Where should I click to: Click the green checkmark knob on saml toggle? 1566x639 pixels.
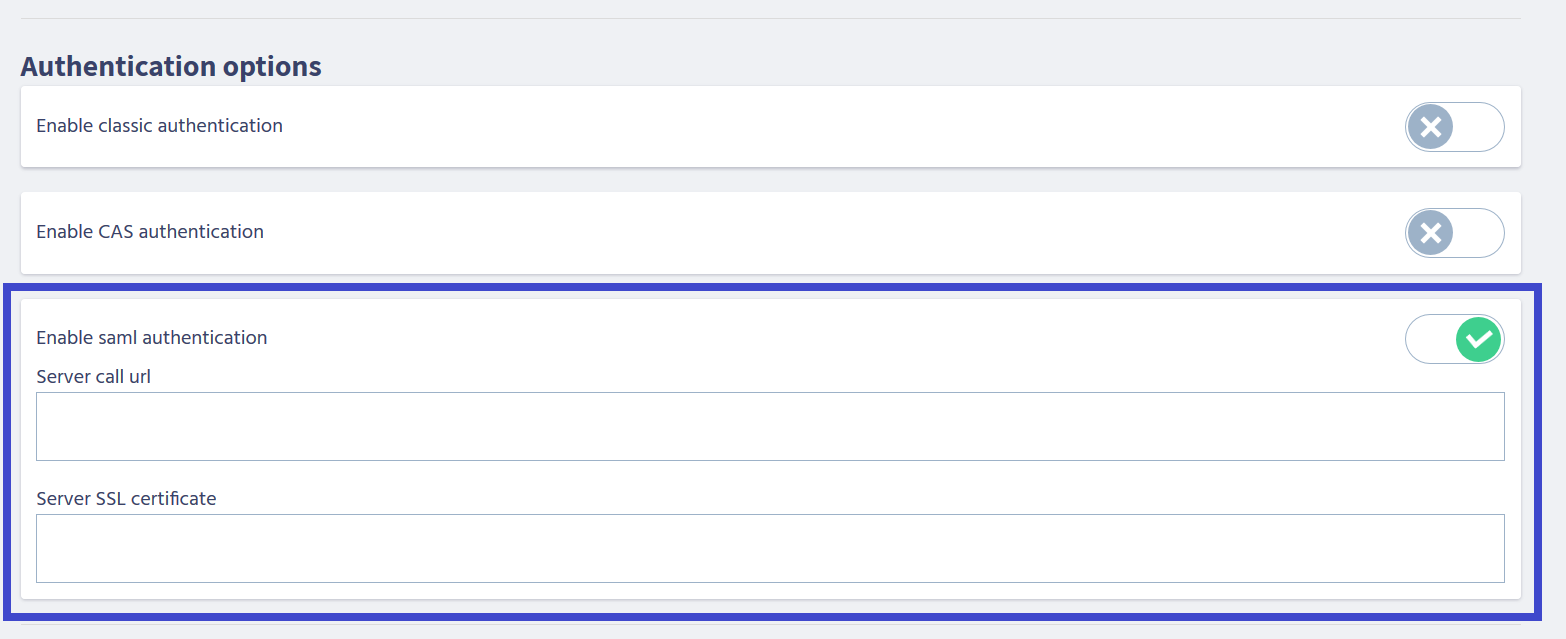pyautogui.click(x=1478, y=340)
